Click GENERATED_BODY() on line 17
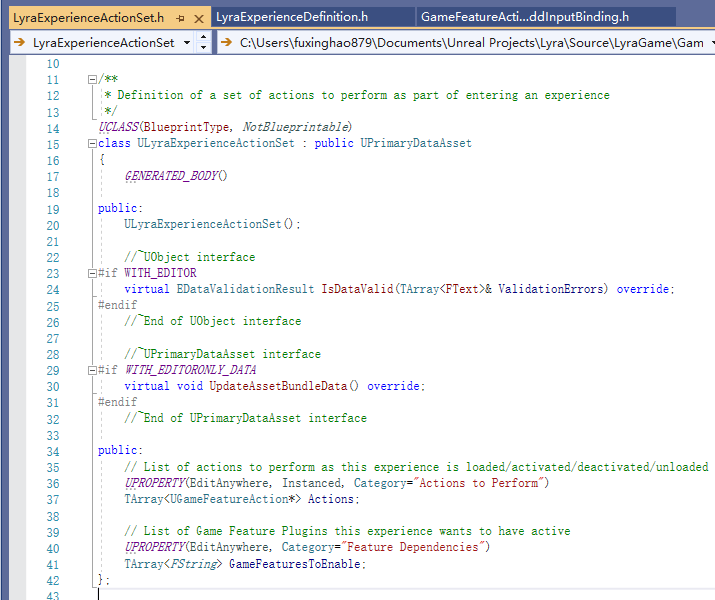 [x=176, y=176]
